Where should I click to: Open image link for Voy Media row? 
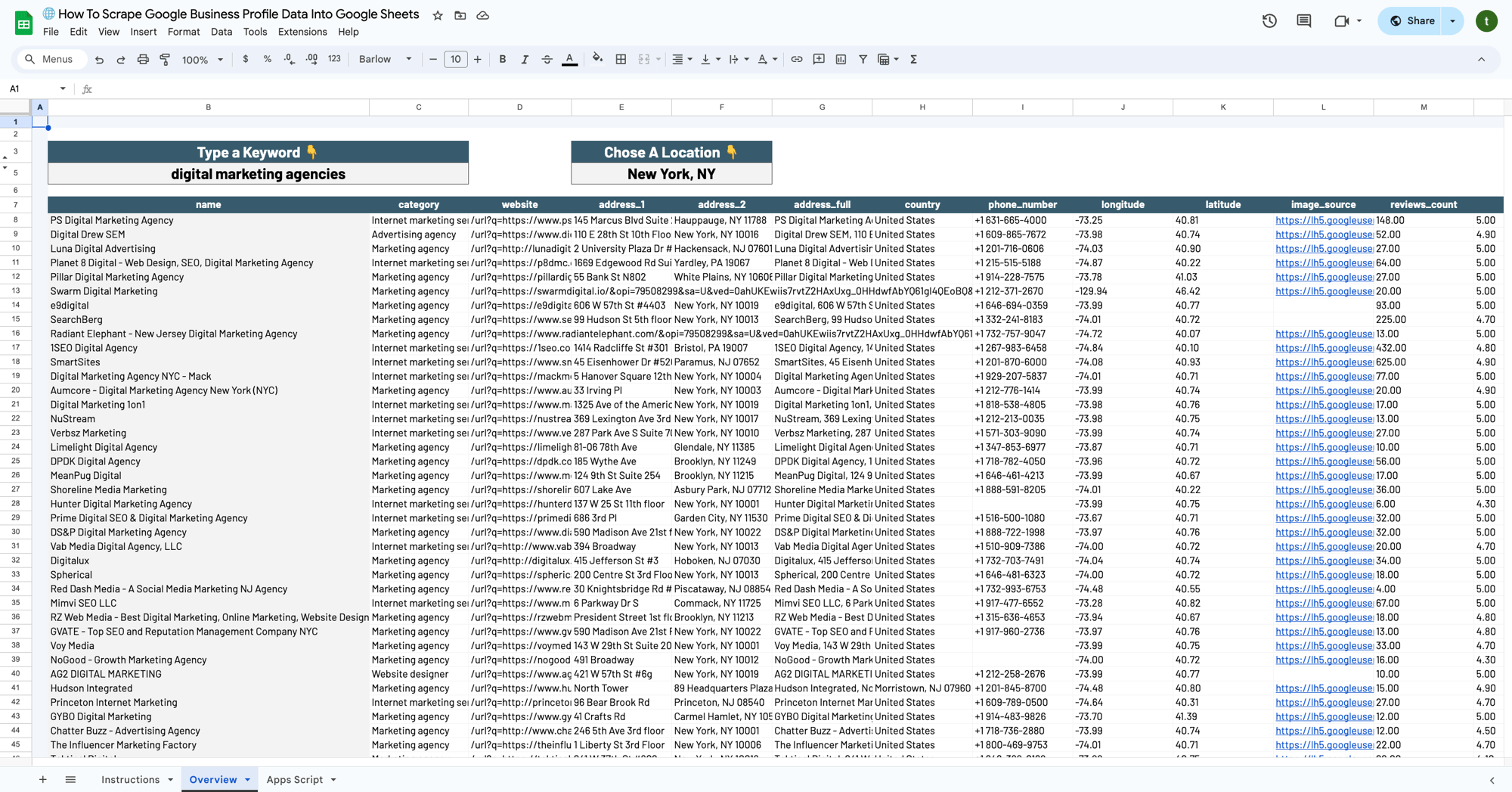(1324, 646)
